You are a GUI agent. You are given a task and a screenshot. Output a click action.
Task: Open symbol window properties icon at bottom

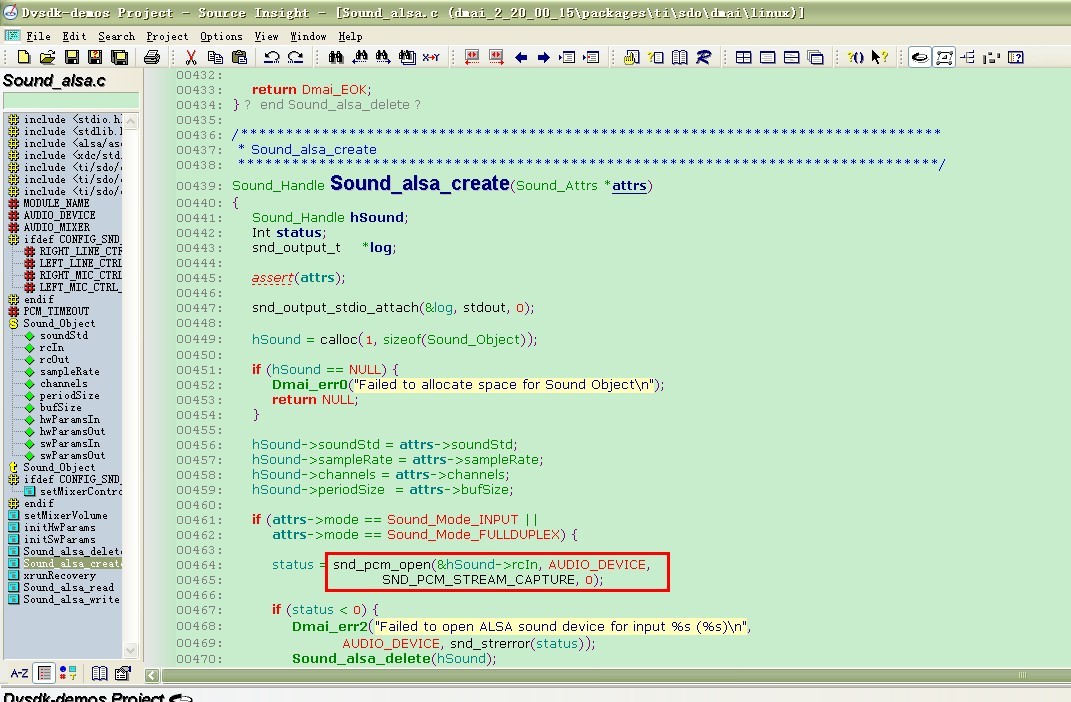click(123, 673)
